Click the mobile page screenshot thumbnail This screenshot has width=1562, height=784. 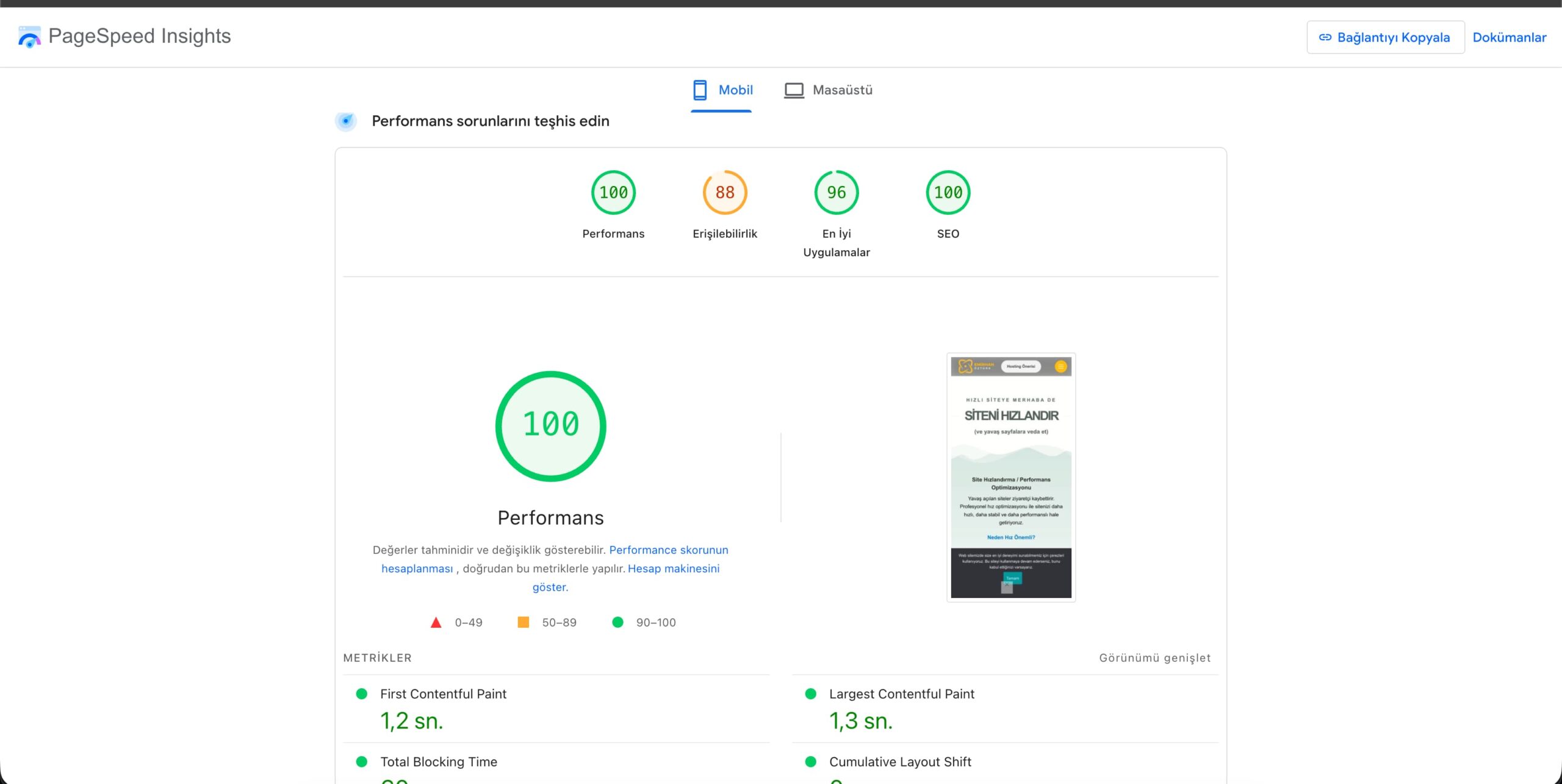1011,477
